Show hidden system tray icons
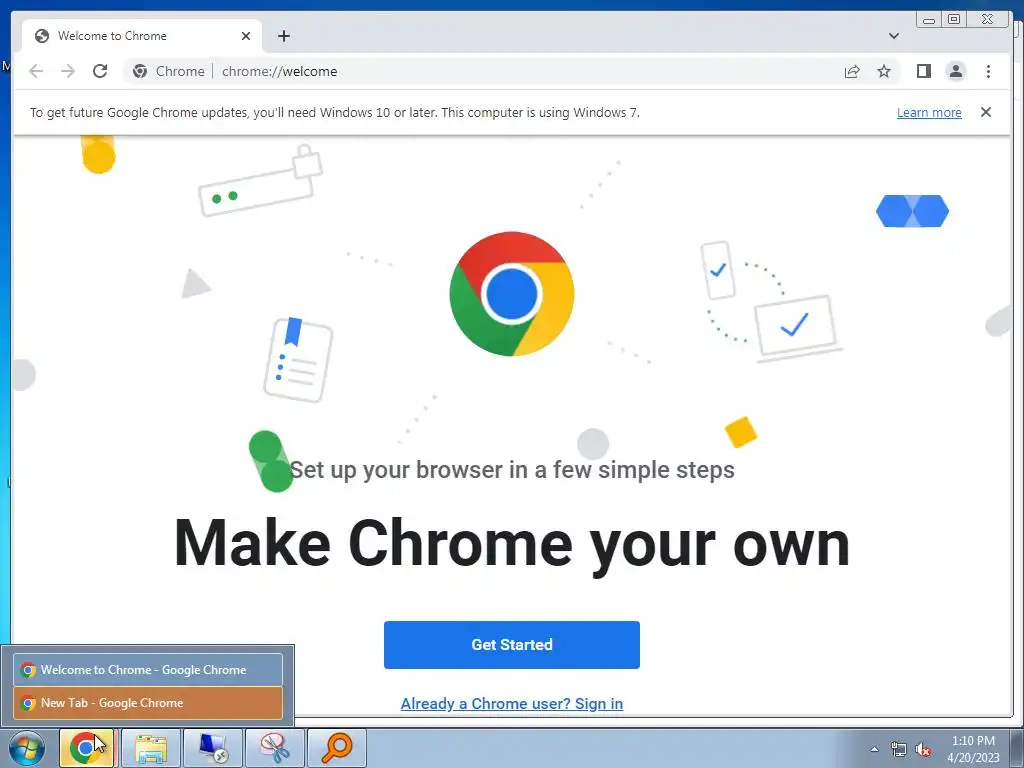1024x768 pixels. [x=874, y=749]
